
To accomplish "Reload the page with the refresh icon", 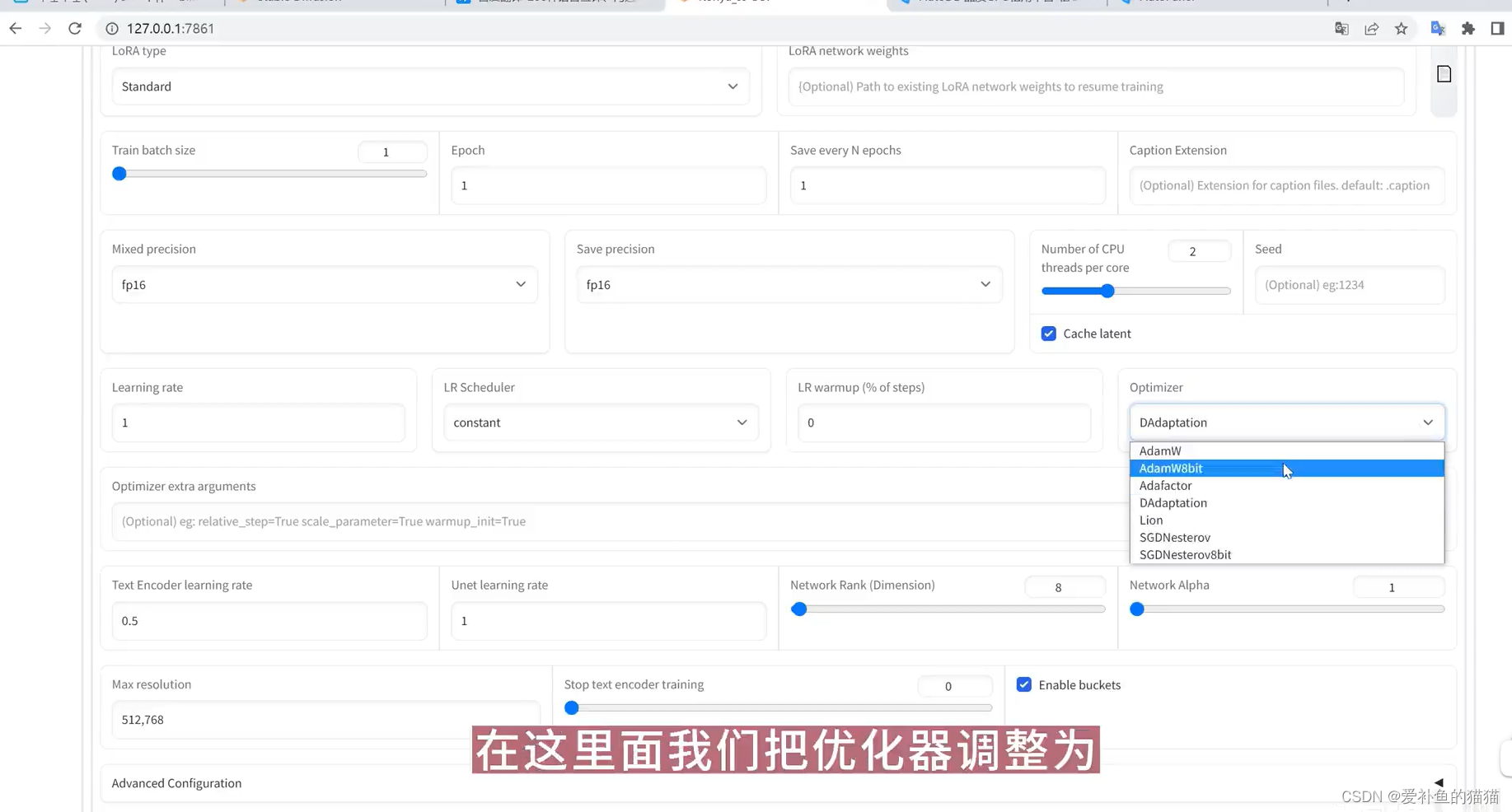I will click(75, 29).
